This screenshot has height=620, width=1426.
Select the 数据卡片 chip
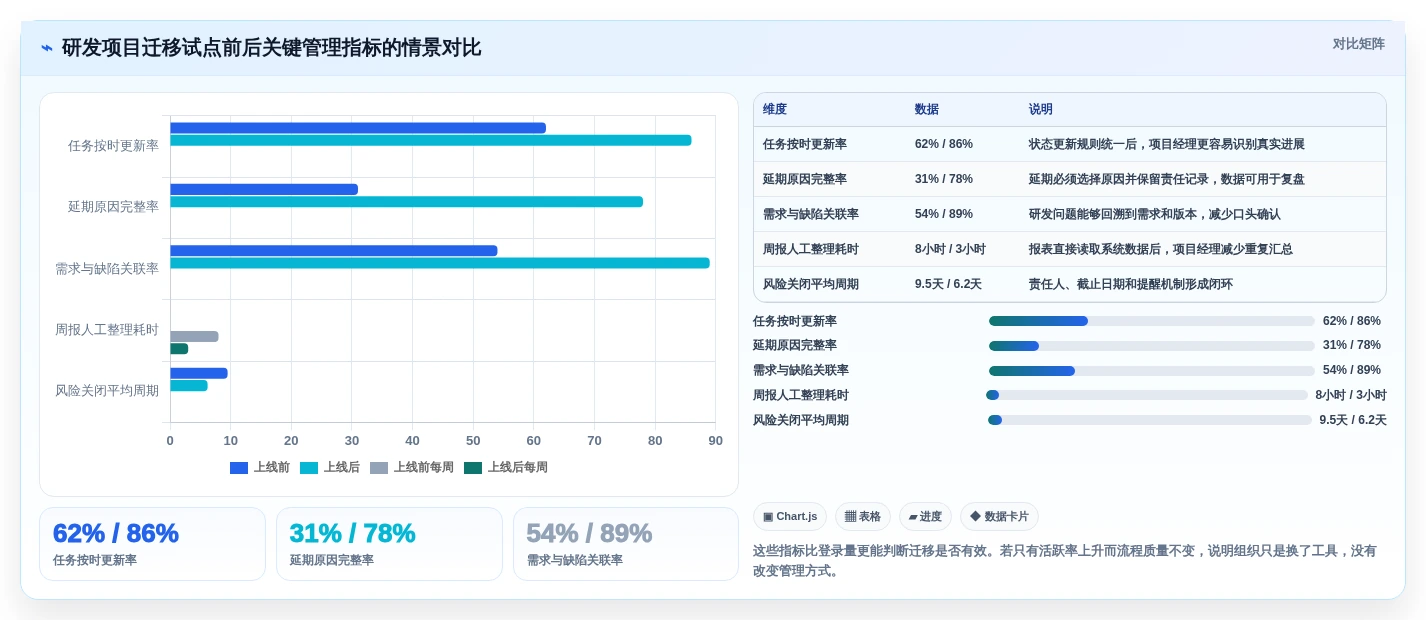click(x=999, y=516)
